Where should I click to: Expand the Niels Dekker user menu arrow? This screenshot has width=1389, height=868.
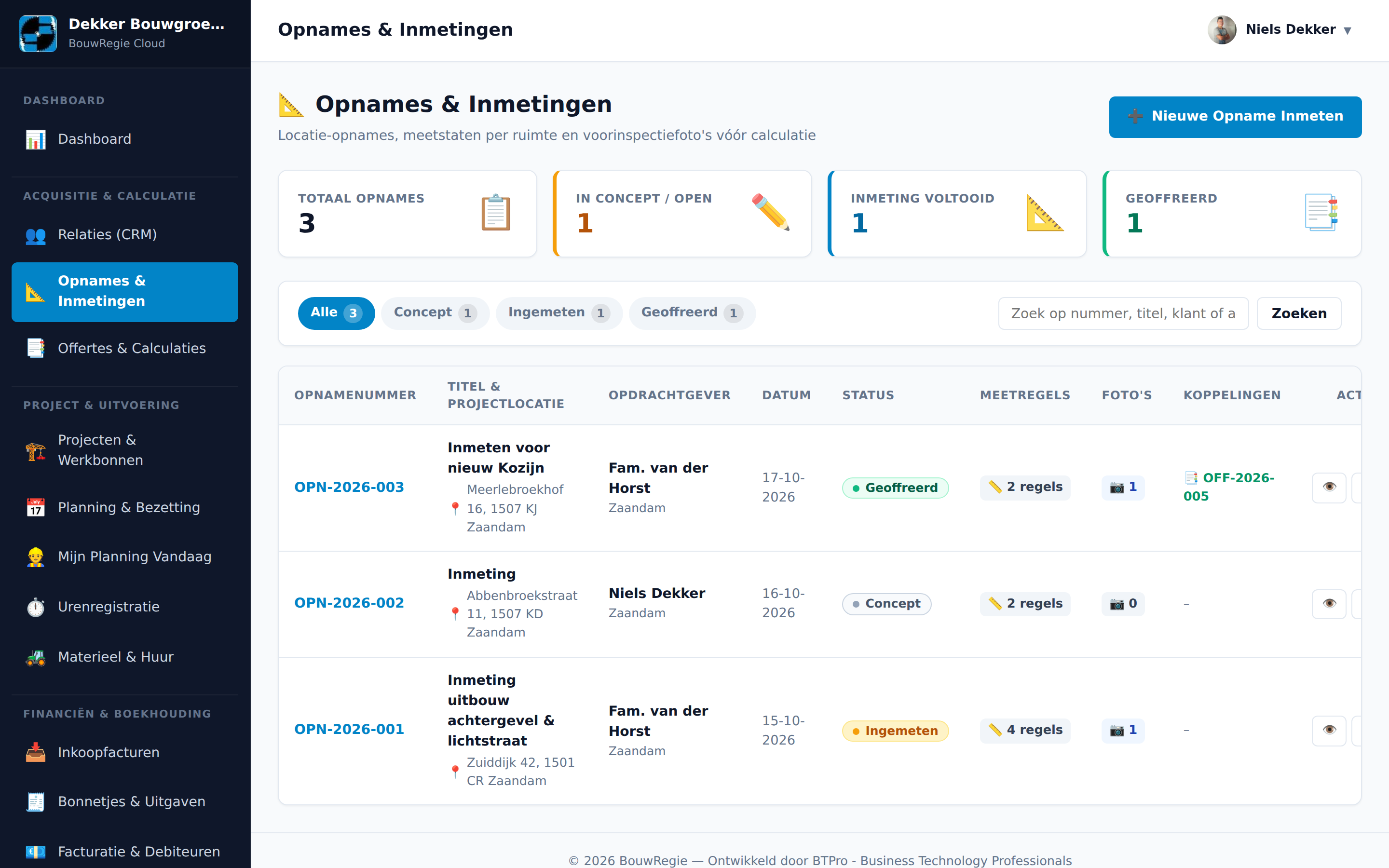pos(1347,30)
